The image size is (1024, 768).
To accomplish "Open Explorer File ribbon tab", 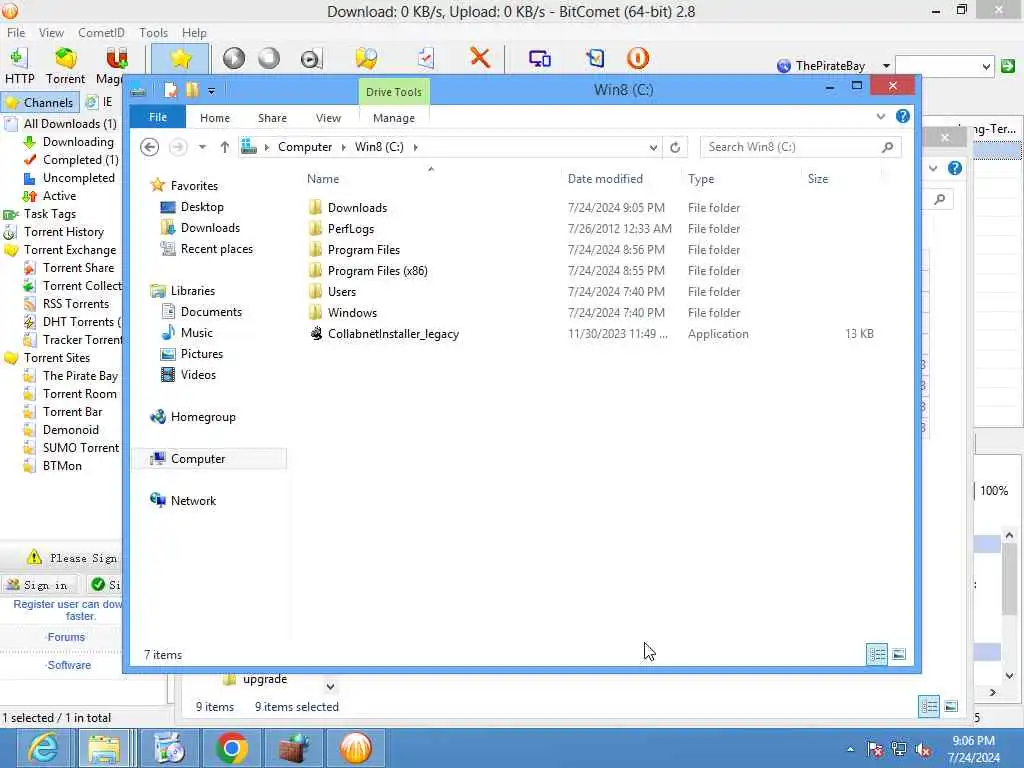I will (x=158, y=118).
